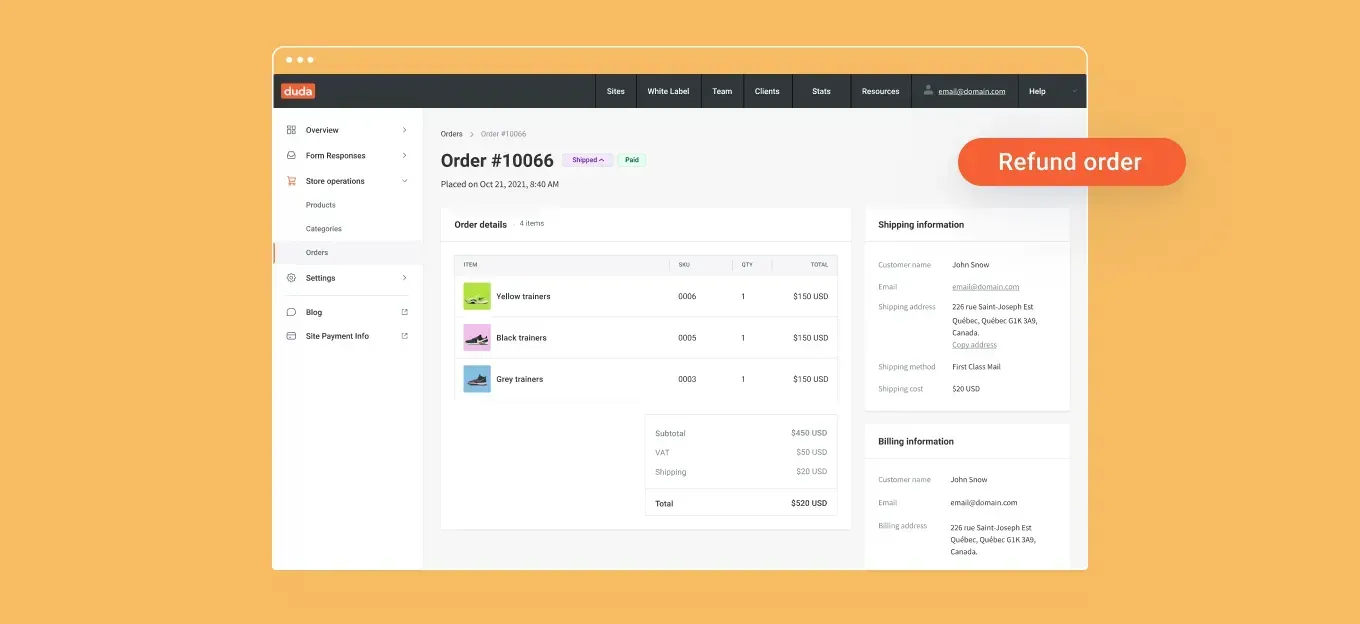
Task: Expand the Settings submenu arrow
Action: coord(404,278)
